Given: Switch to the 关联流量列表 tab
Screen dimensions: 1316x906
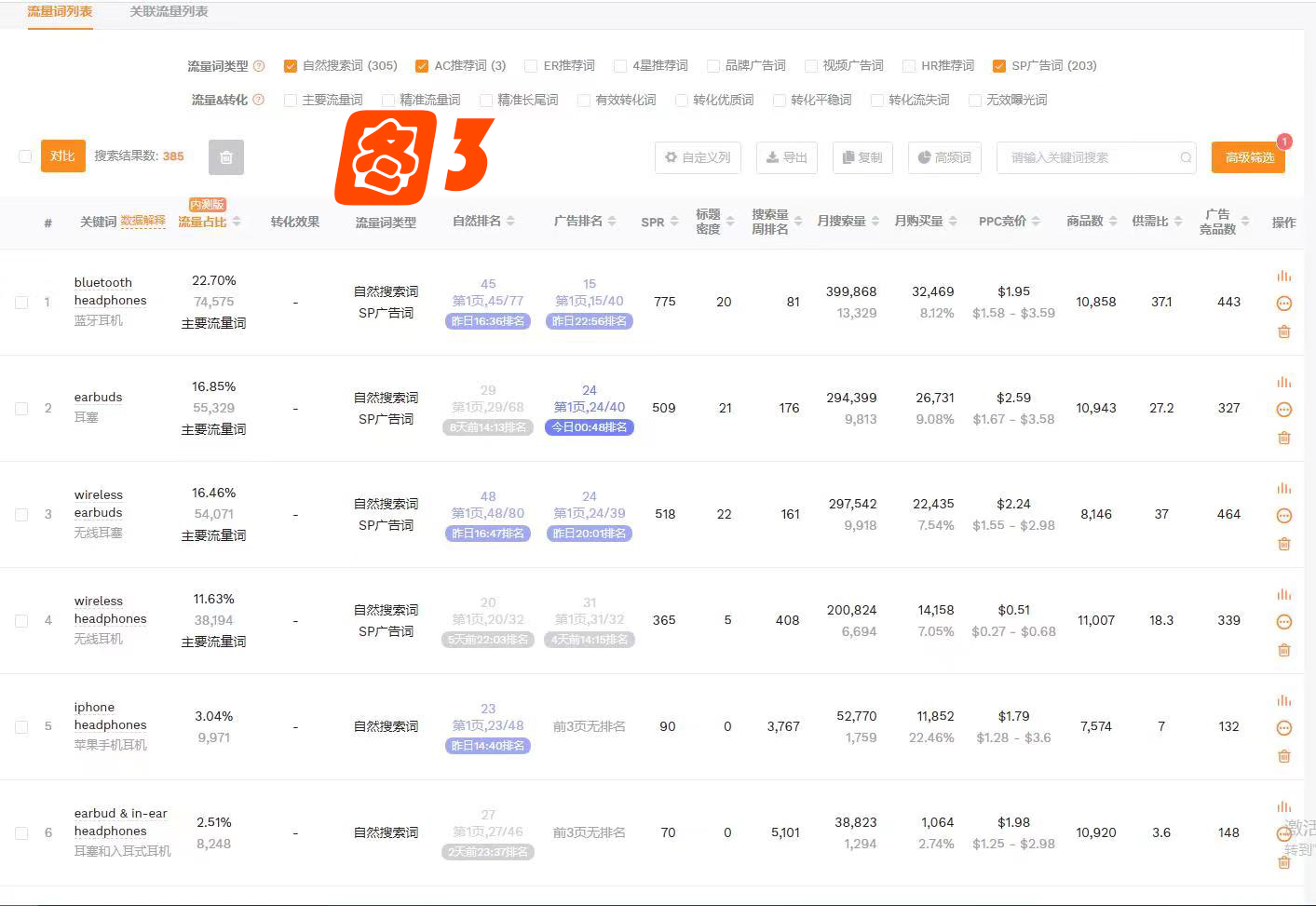Looking at the screenshot, I should coord(169,12).
